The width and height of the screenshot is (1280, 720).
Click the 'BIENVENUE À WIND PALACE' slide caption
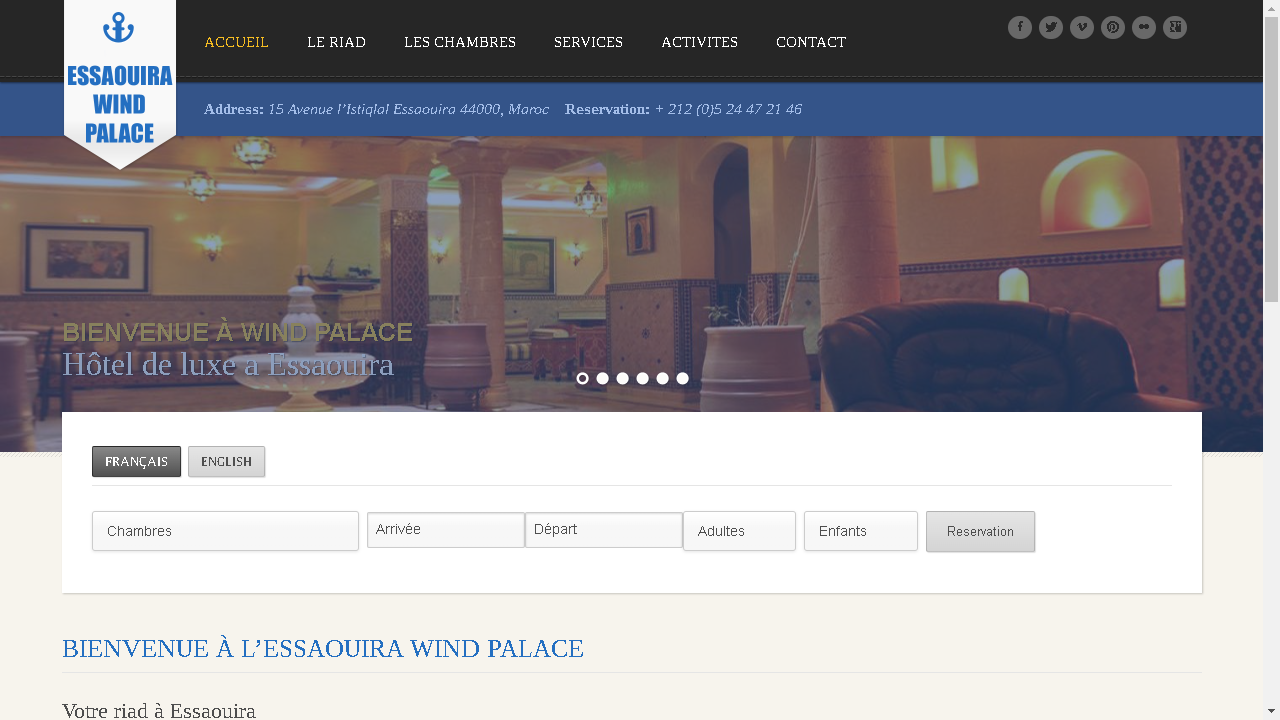tap(237, 332)
